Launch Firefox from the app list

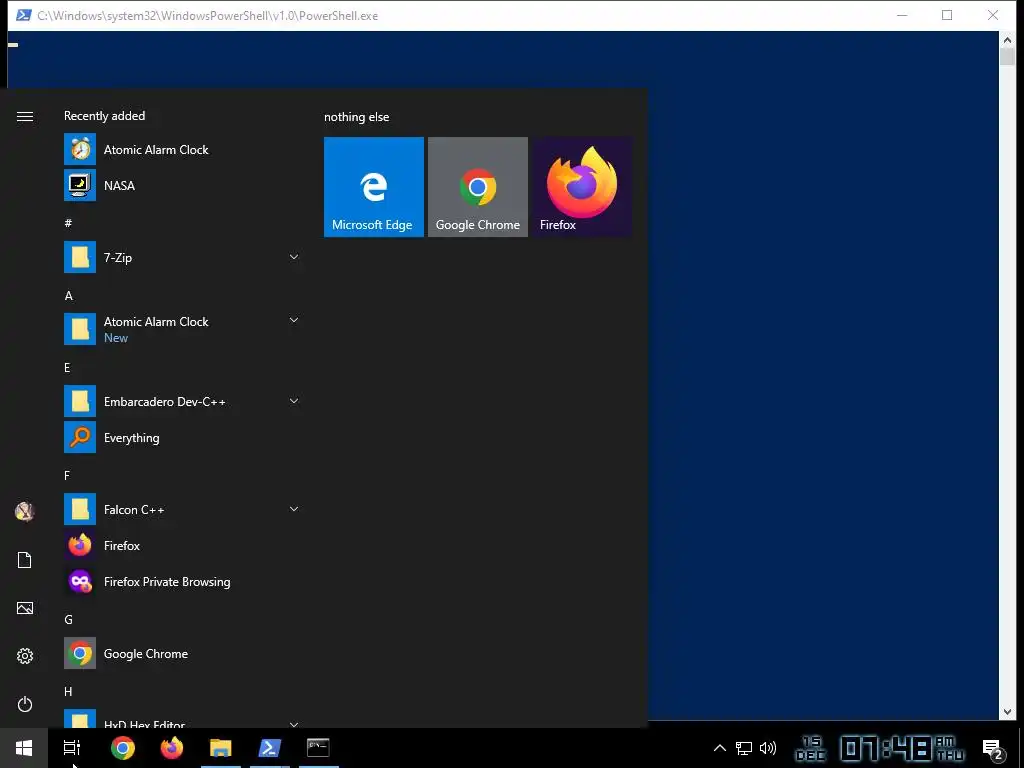[182, 545]
